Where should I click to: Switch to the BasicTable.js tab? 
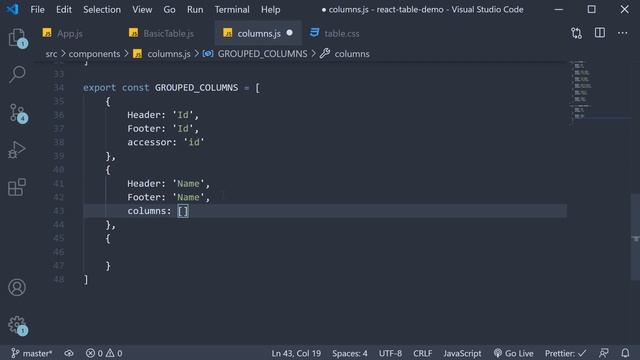pyautogui.click(x=162, y=33)
